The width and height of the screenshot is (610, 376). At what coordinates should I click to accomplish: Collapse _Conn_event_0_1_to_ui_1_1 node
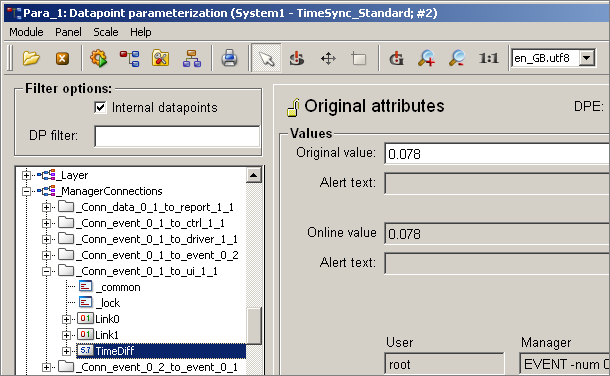[x=46, y=271]
